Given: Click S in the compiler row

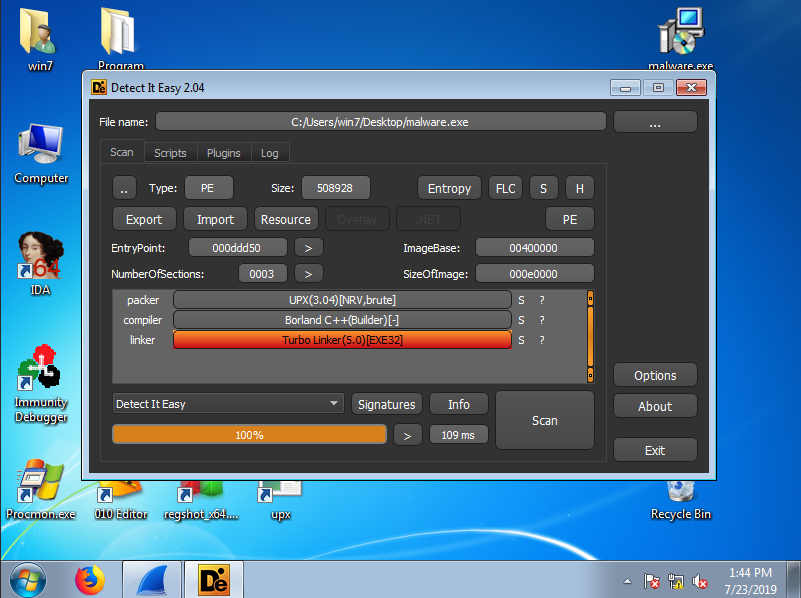Looking at the screenshot, I should [x=521, y=320].
